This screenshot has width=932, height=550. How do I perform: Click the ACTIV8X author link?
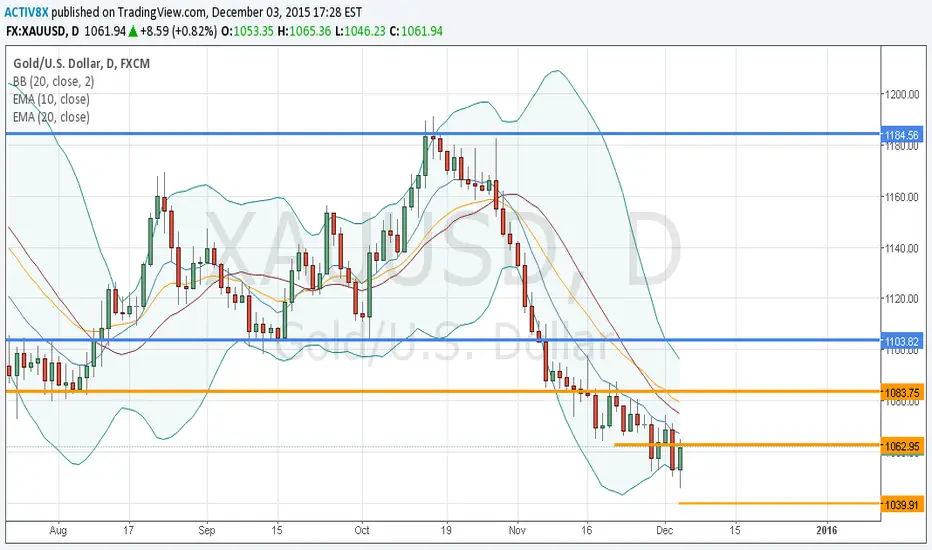coord(27,12)
